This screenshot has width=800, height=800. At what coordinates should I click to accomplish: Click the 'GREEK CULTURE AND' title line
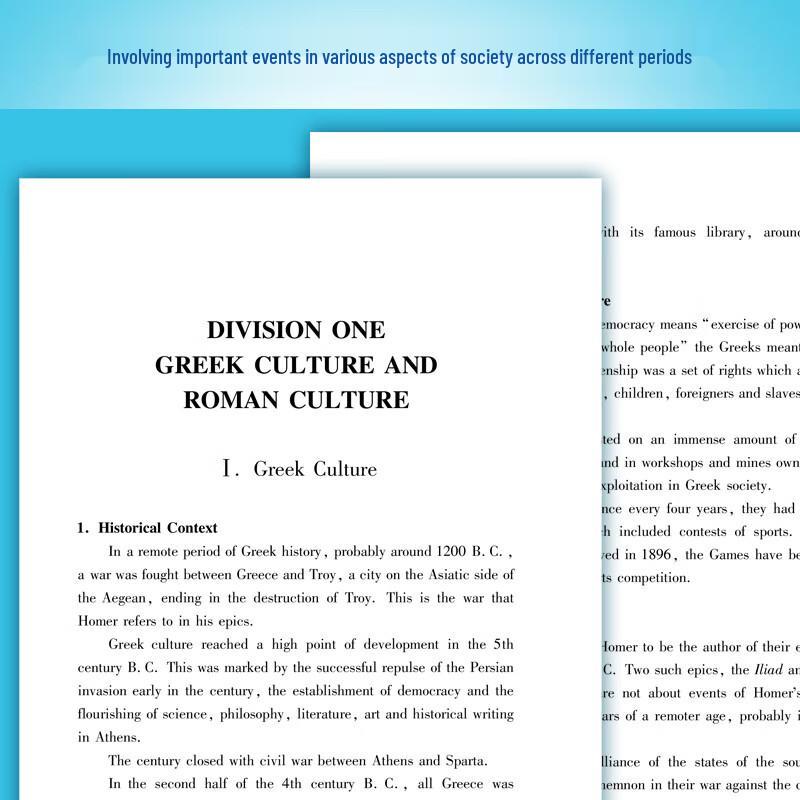pyautogui.click(x=296, y=365)
